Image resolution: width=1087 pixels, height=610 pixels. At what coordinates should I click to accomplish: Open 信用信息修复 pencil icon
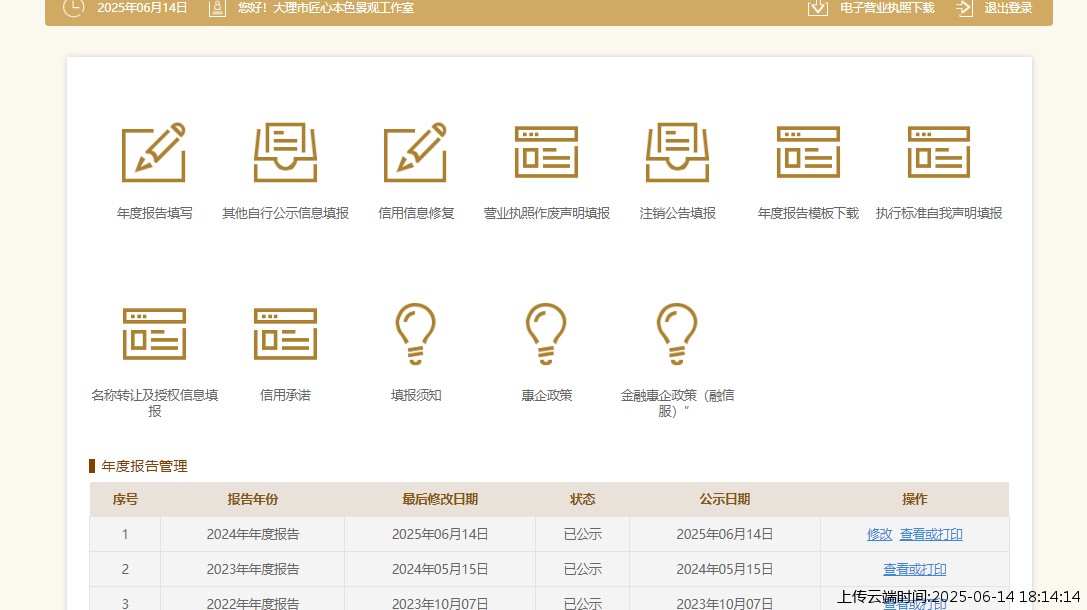[x=416, y=152]
